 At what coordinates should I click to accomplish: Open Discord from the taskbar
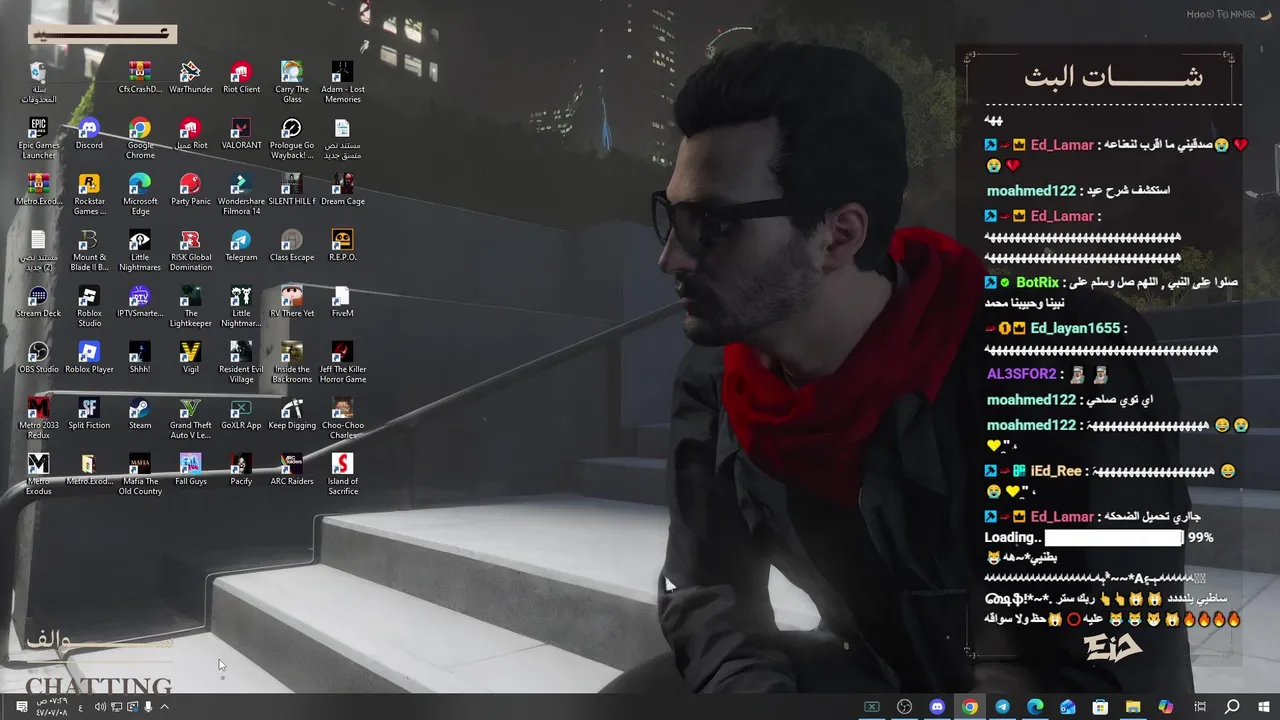point(937,707)
